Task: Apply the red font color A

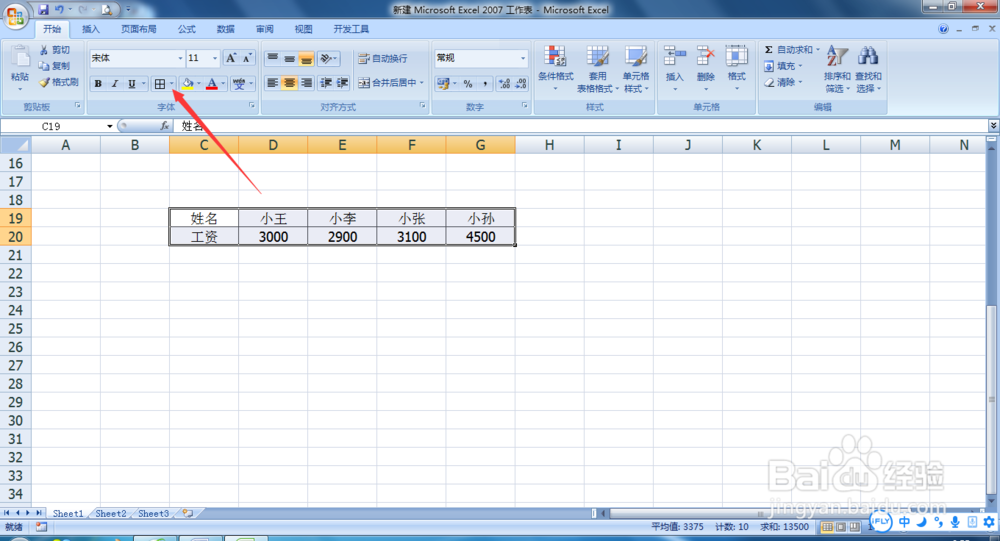Action: [x=212, y=84]
